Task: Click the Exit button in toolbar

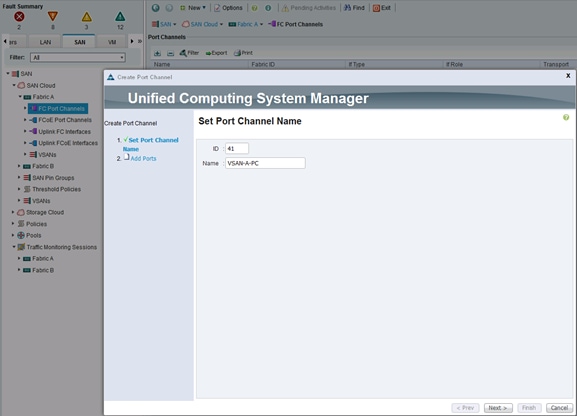Action: tap(382, 8)
